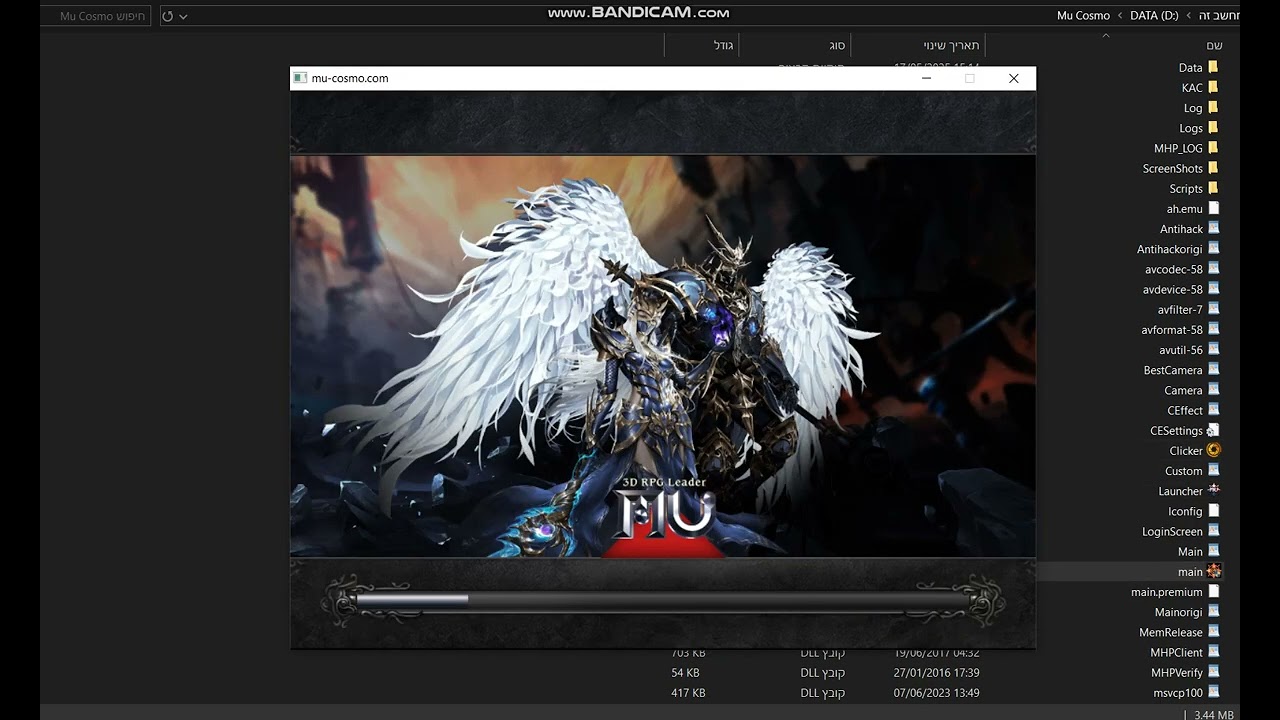The height and width of the screenshot is (720, 1280).
Task: Click the main.premium file icon
Action: click(1214, 591)
